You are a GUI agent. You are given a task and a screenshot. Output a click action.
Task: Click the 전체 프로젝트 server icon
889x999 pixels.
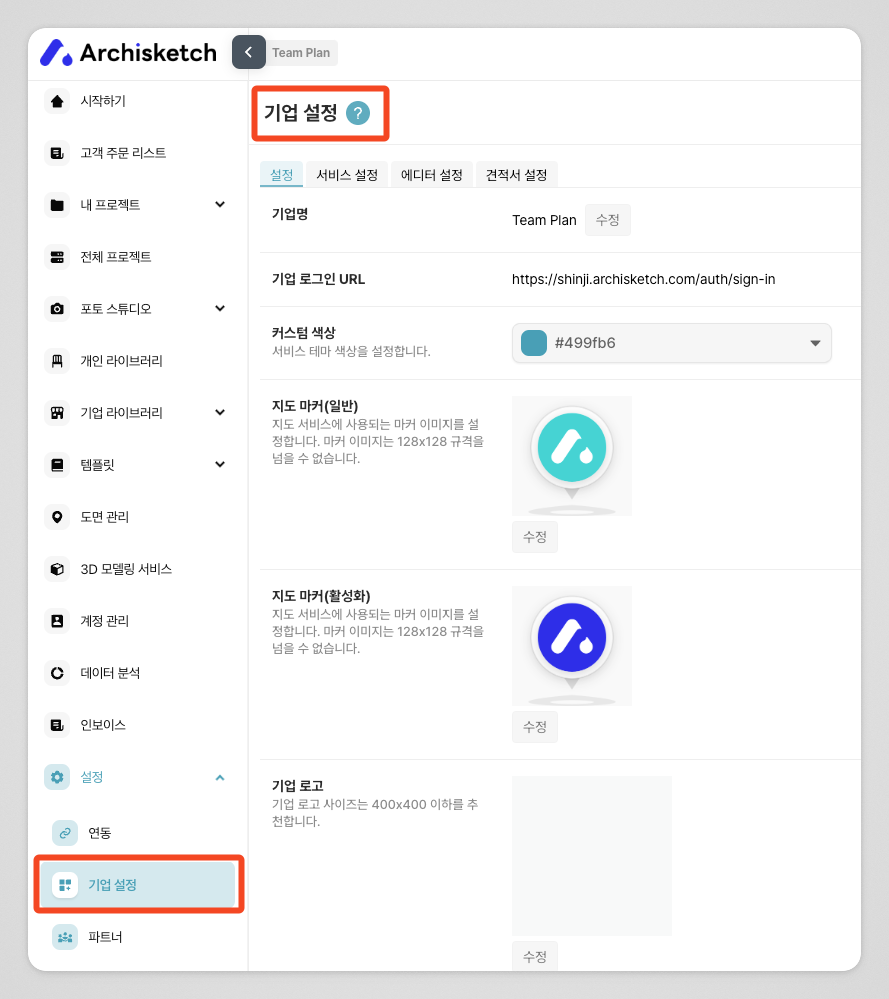57,257
